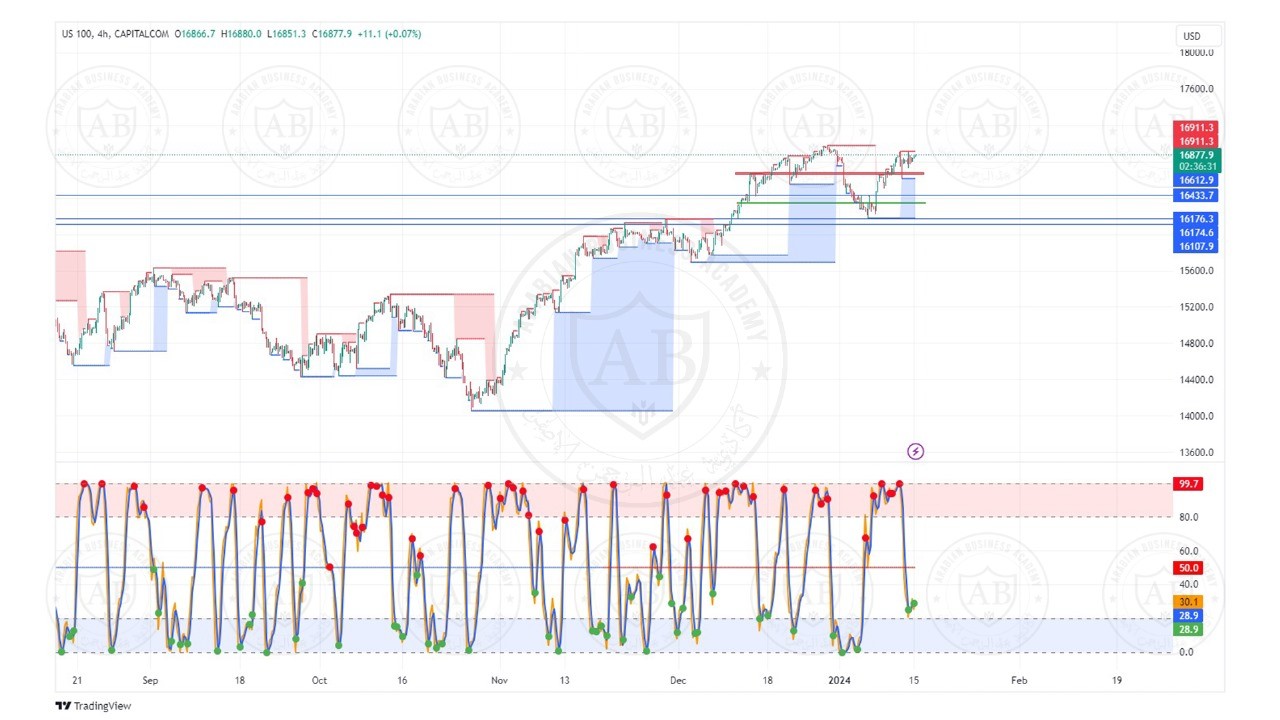Click the orange 30.1 indicator value
This screenshot has height=720, width=1280.
[1188, 602]
